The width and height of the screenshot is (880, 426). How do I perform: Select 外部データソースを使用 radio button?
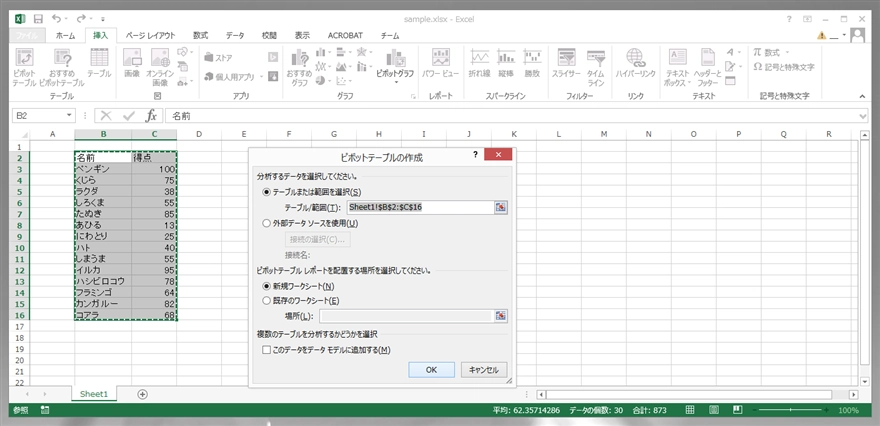(x=267, y=223)
